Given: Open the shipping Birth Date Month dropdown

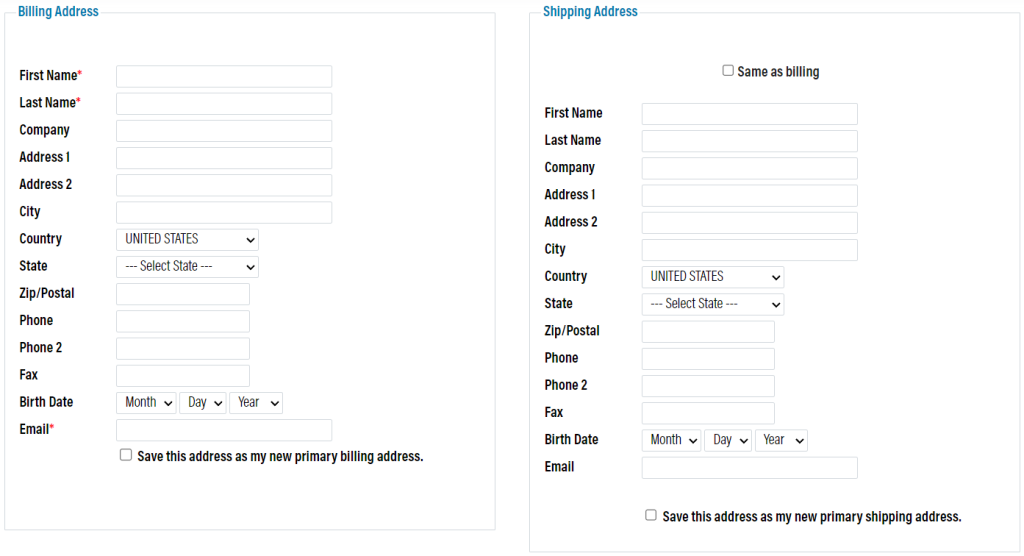Looking at the screenshot, I should 671,440.
